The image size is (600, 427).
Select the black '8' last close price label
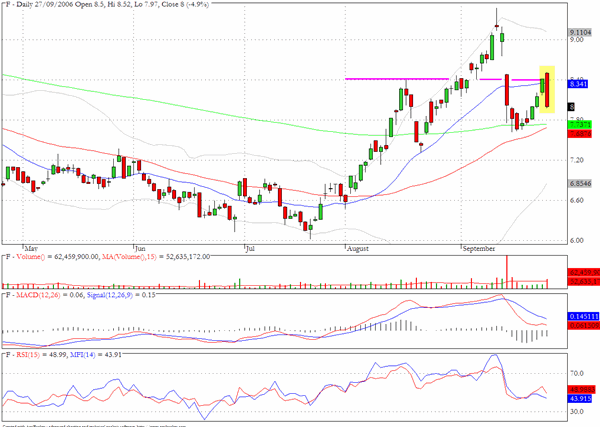click(572, 107)
